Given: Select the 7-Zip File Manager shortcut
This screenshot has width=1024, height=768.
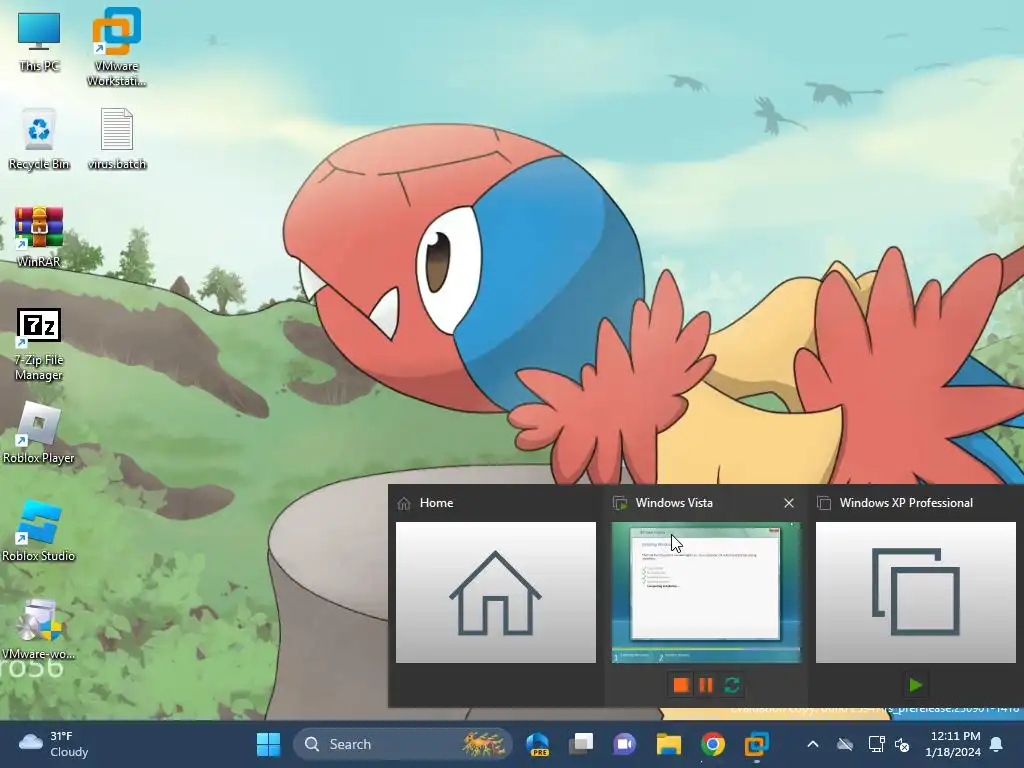Looking at the screenshot, I should click(x=39, y=345).
